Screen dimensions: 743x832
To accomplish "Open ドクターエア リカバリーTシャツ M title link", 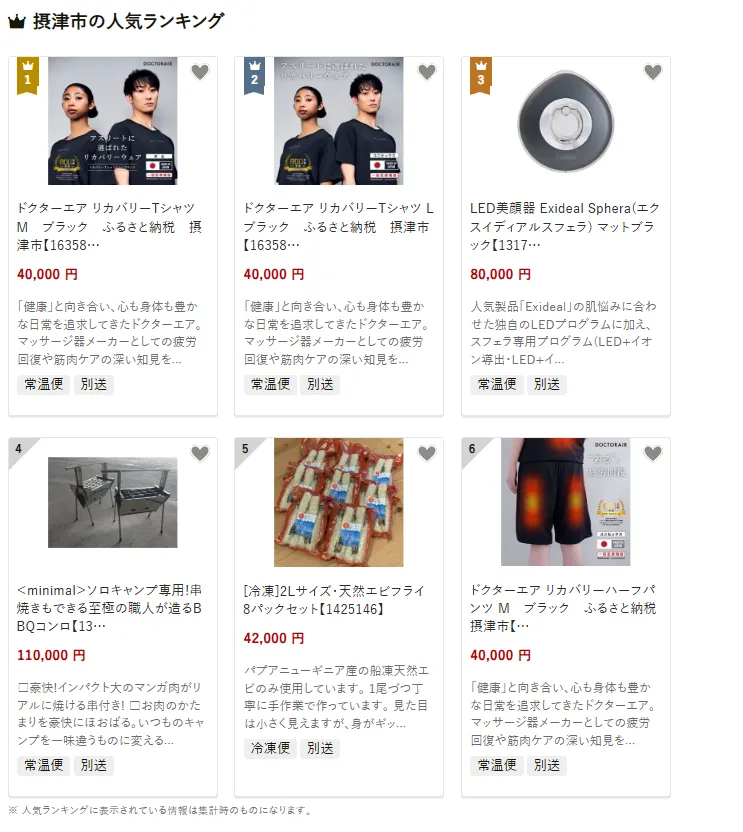I will click(x=109, y=227).
